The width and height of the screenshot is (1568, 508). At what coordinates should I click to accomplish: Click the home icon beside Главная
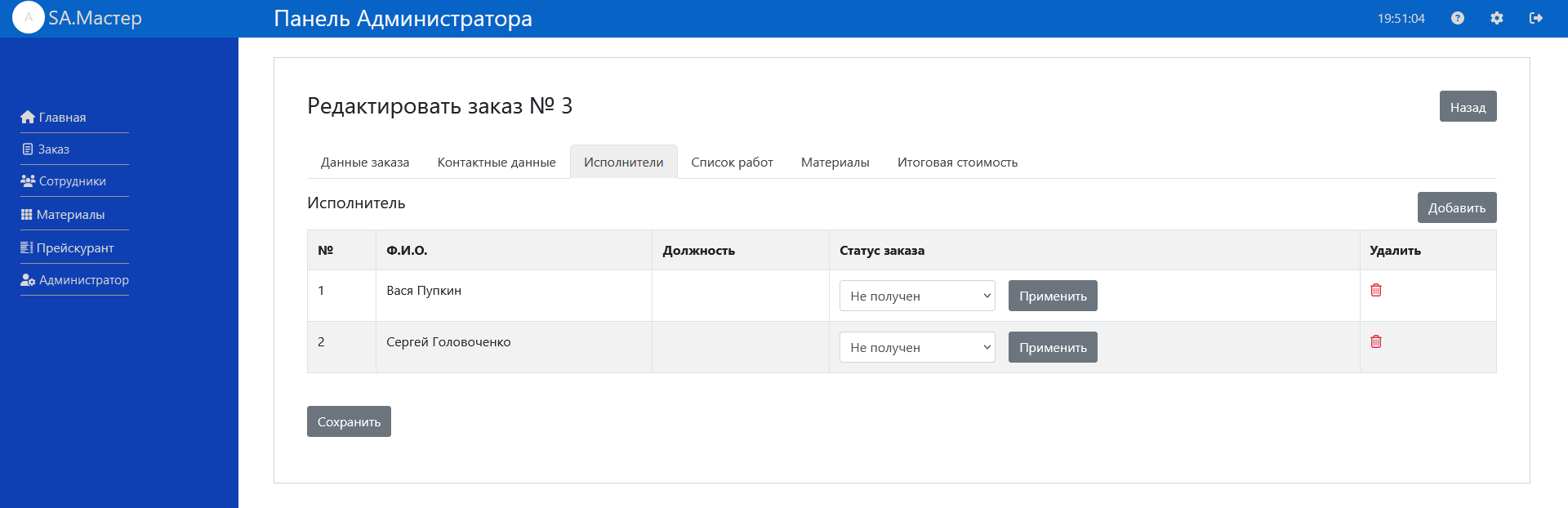[x=28, y=117]
